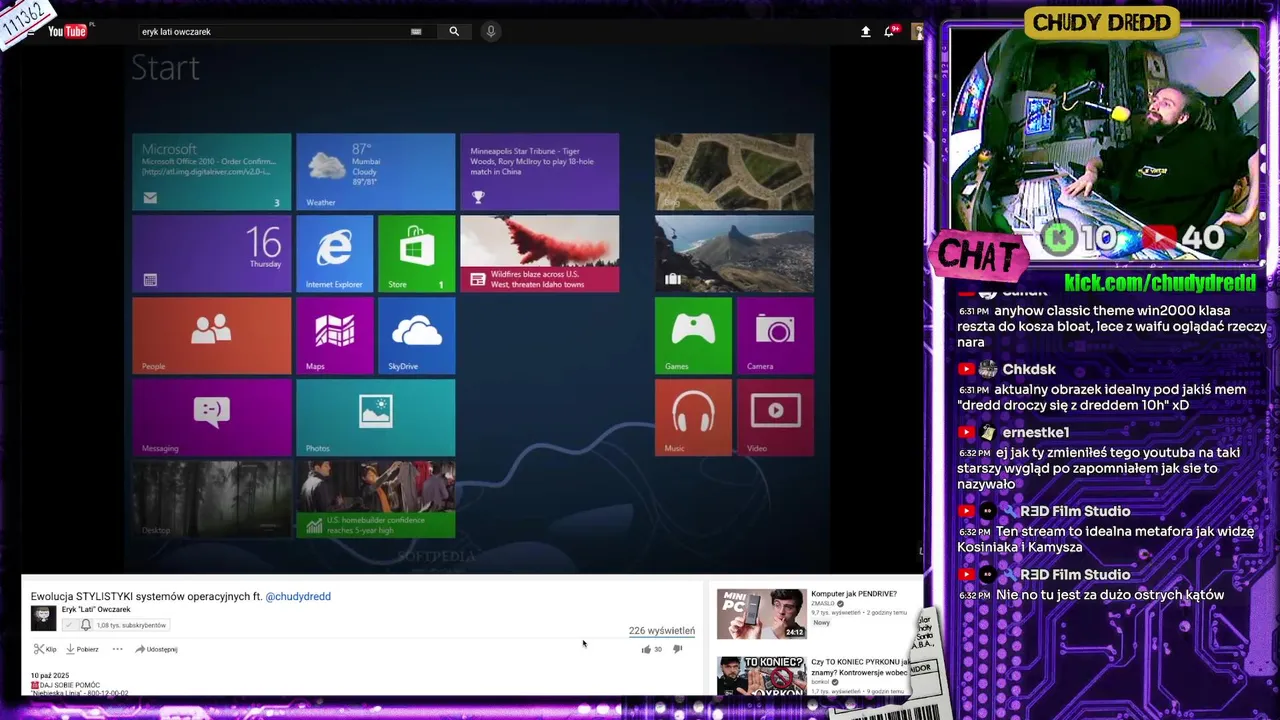Click the Desktop tile in video
Image resolution: width=1280 pixels, height=720 pixels.
pyautogui.click(x=211, y=499)
